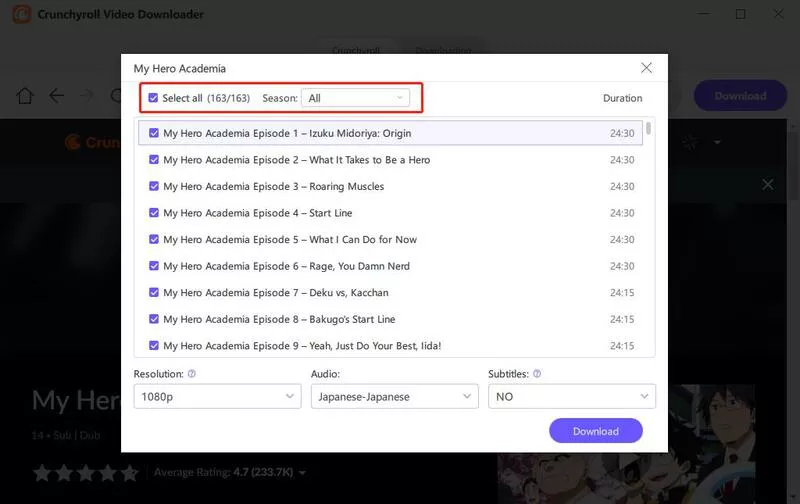Screen dimensions: 800x504
Task: Uncheck Episode 9 – Yeah, Just Do Your Best, Iida!
Action: pos(154,345)
